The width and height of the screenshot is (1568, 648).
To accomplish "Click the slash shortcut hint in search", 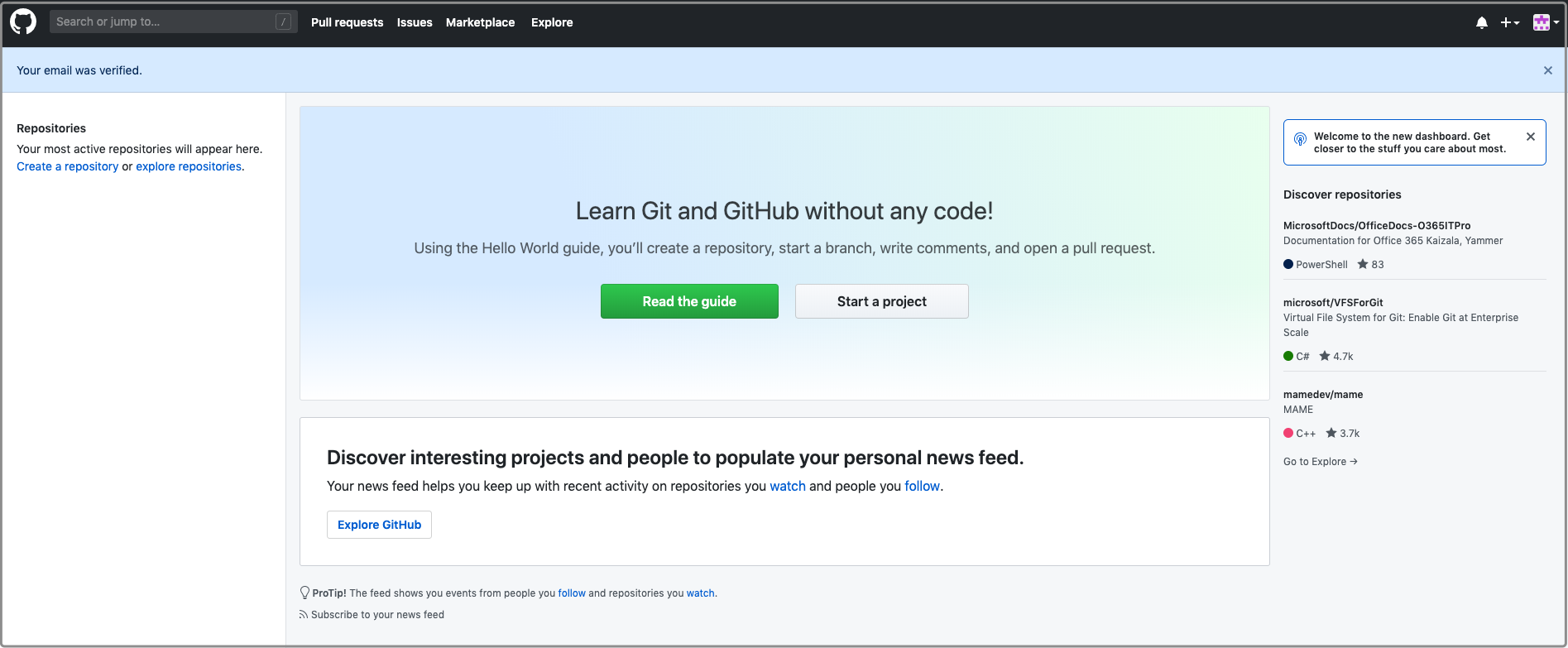I will (283, 22).
